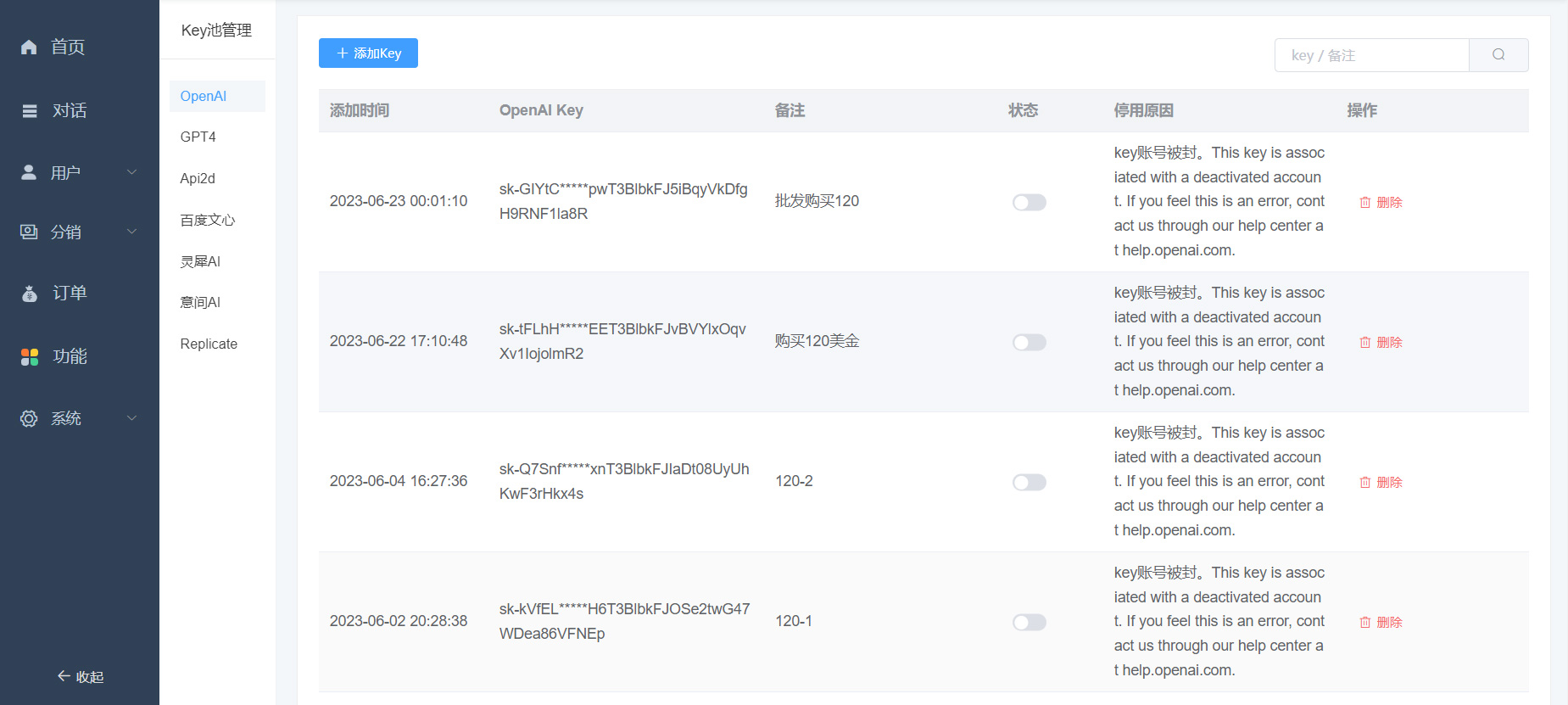Focus the key / 备注 search field
Screen dimensions: 1568x705
pyautogui.click(x=1371, y=55)
